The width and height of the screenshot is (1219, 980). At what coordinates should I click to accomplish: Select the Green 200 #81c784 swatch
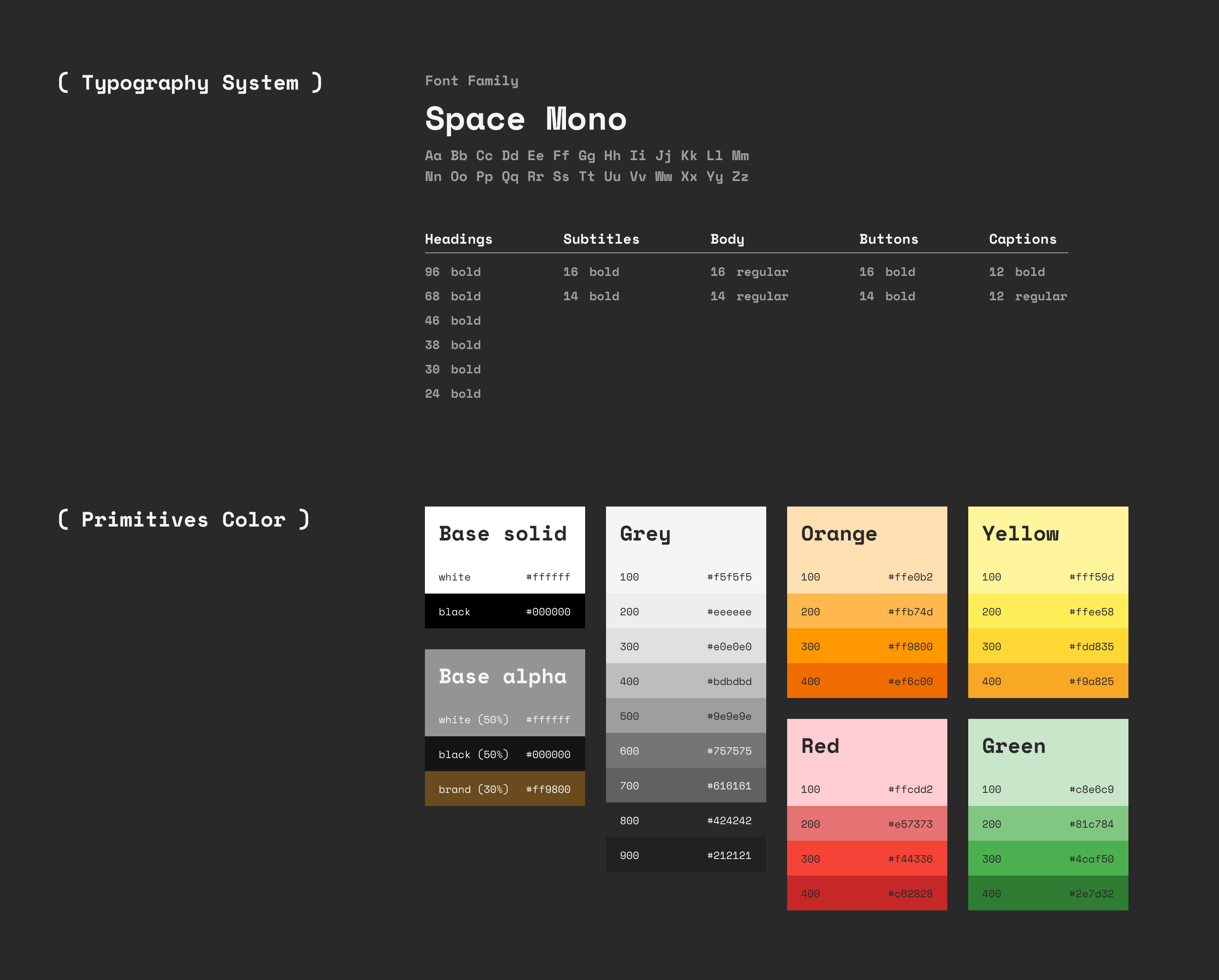pyautogui.click(x=1047, y=823)
